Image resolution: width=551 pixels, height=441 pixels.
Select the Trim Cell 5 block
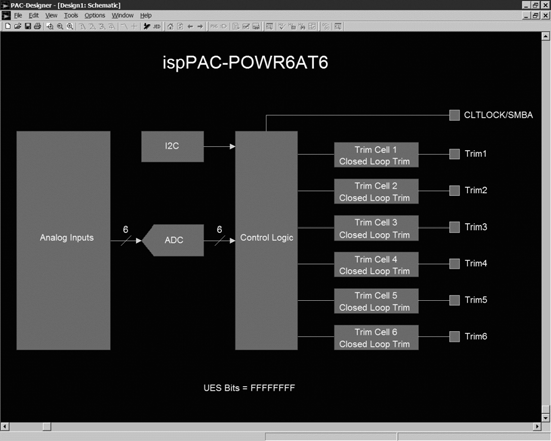click(376, 301)
